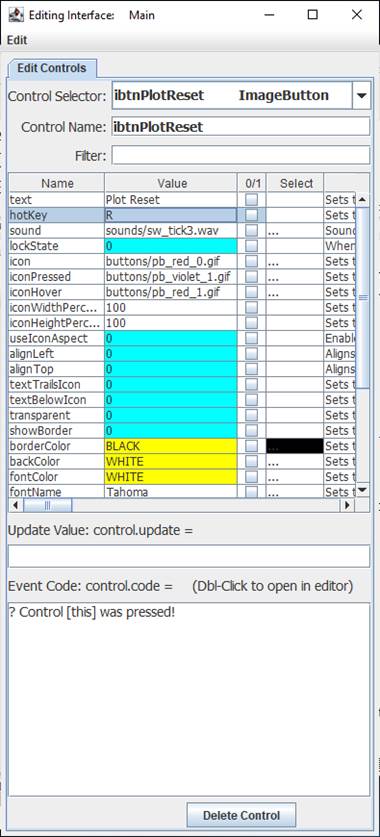
Task: Select the WHITE fontColor value cell
Action: click(171, 476)
